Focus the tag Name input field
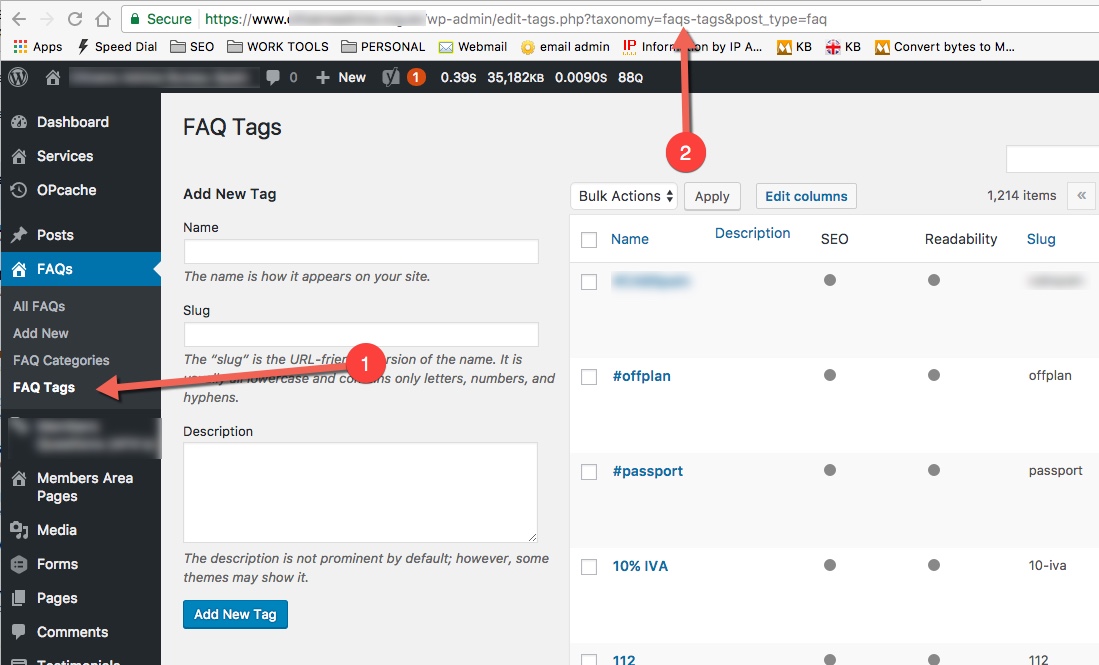The image size is (1099, 665). (361, 252)
